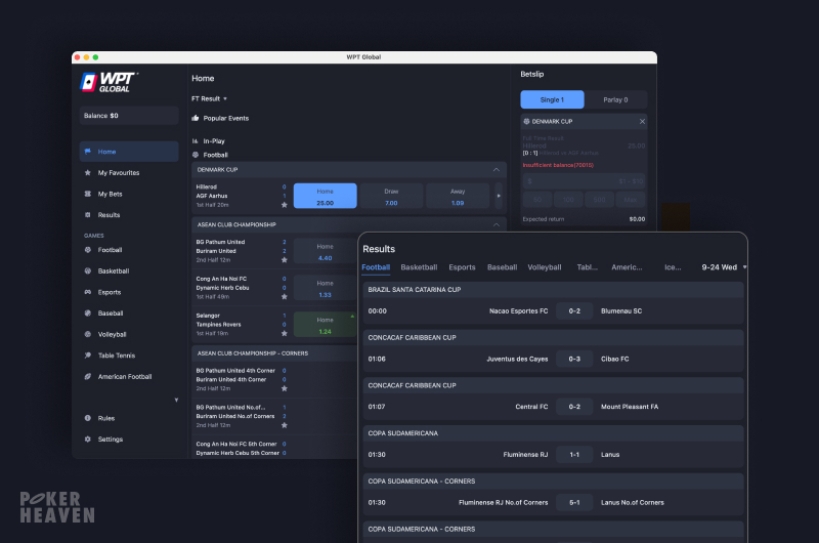Click 1-1 score Fluminense RJ vs Lanus
This screenshot has height=543, width=819.
point(575,455)
